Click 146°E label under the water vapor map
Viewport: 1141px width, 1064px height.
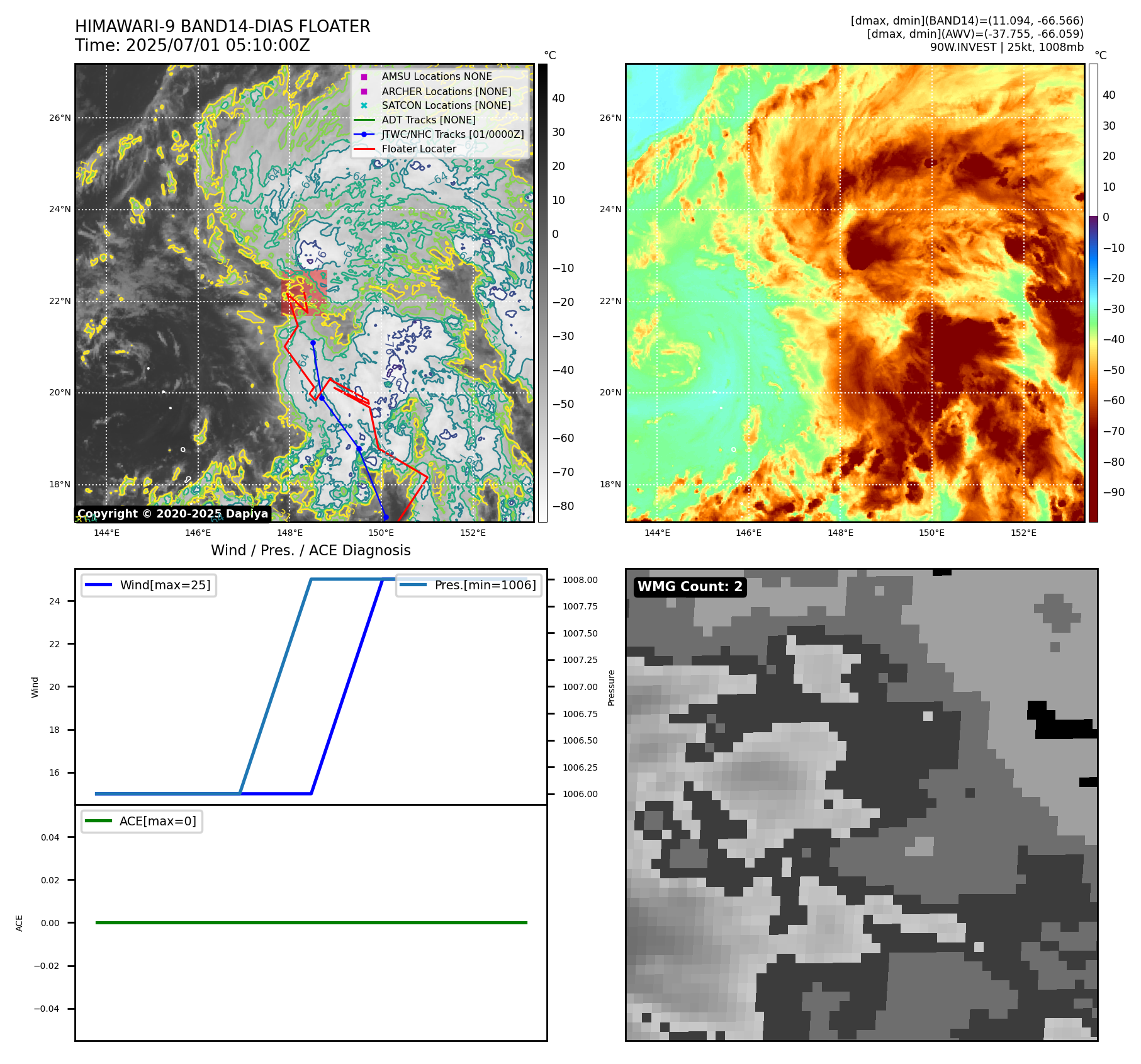pos(749,533)
